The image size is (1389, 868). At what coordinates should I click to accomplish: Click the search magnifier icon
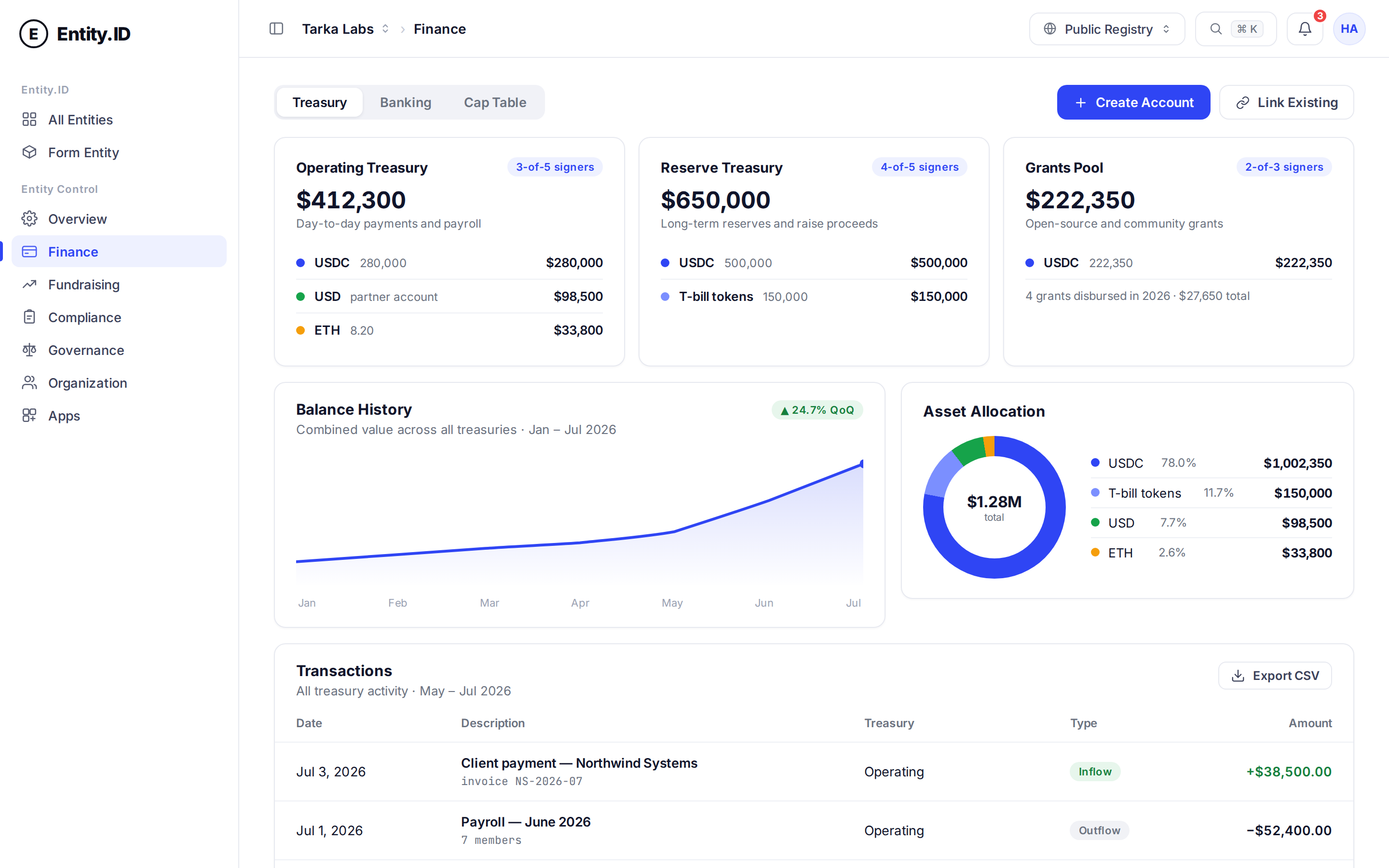pos(1216,29)
